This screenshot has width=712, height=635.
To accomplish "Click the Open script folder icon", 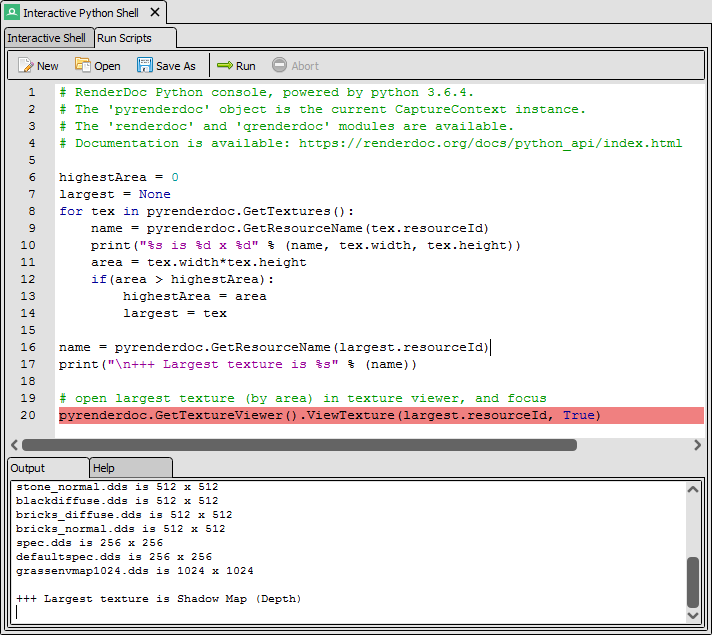I will pyautogui.click(x=83, y=65).
